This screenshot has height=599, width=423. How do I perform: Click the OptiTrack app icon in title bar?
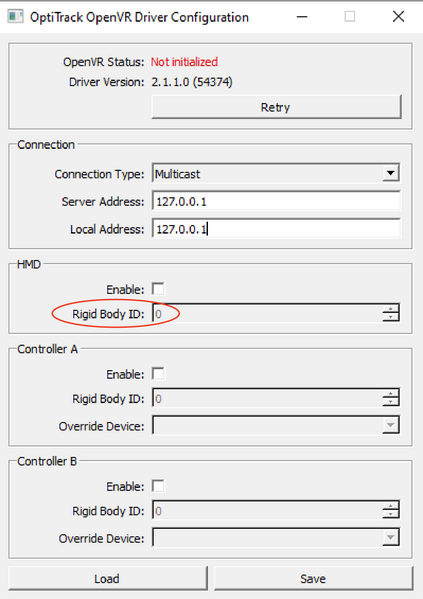[x=15, y=17]
